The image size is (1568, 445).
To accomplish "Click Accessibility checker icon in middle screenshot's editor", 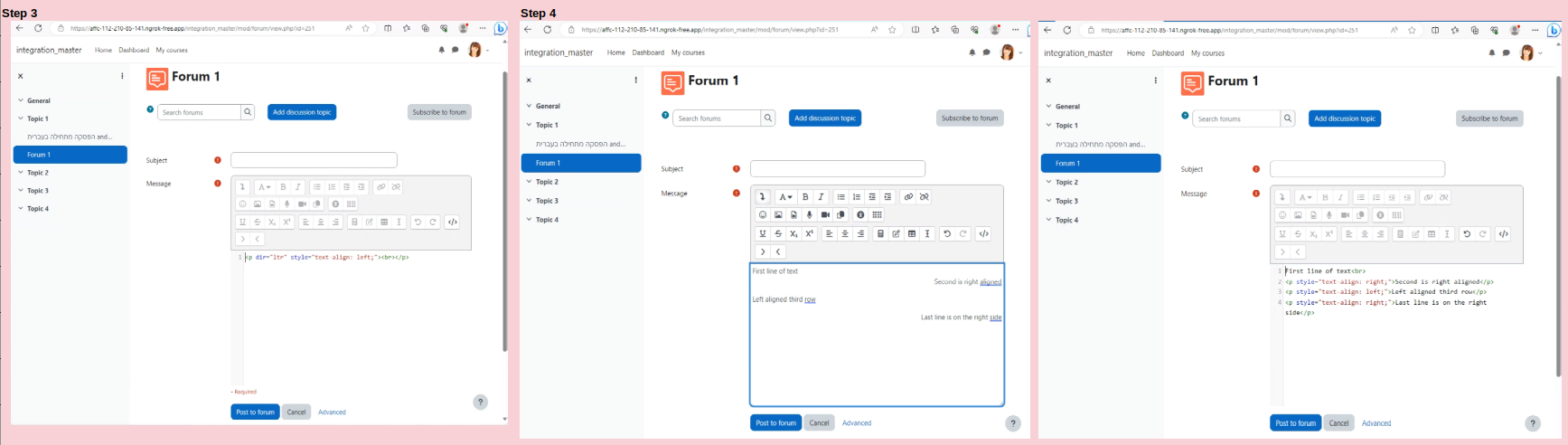I will coord(860,215).
